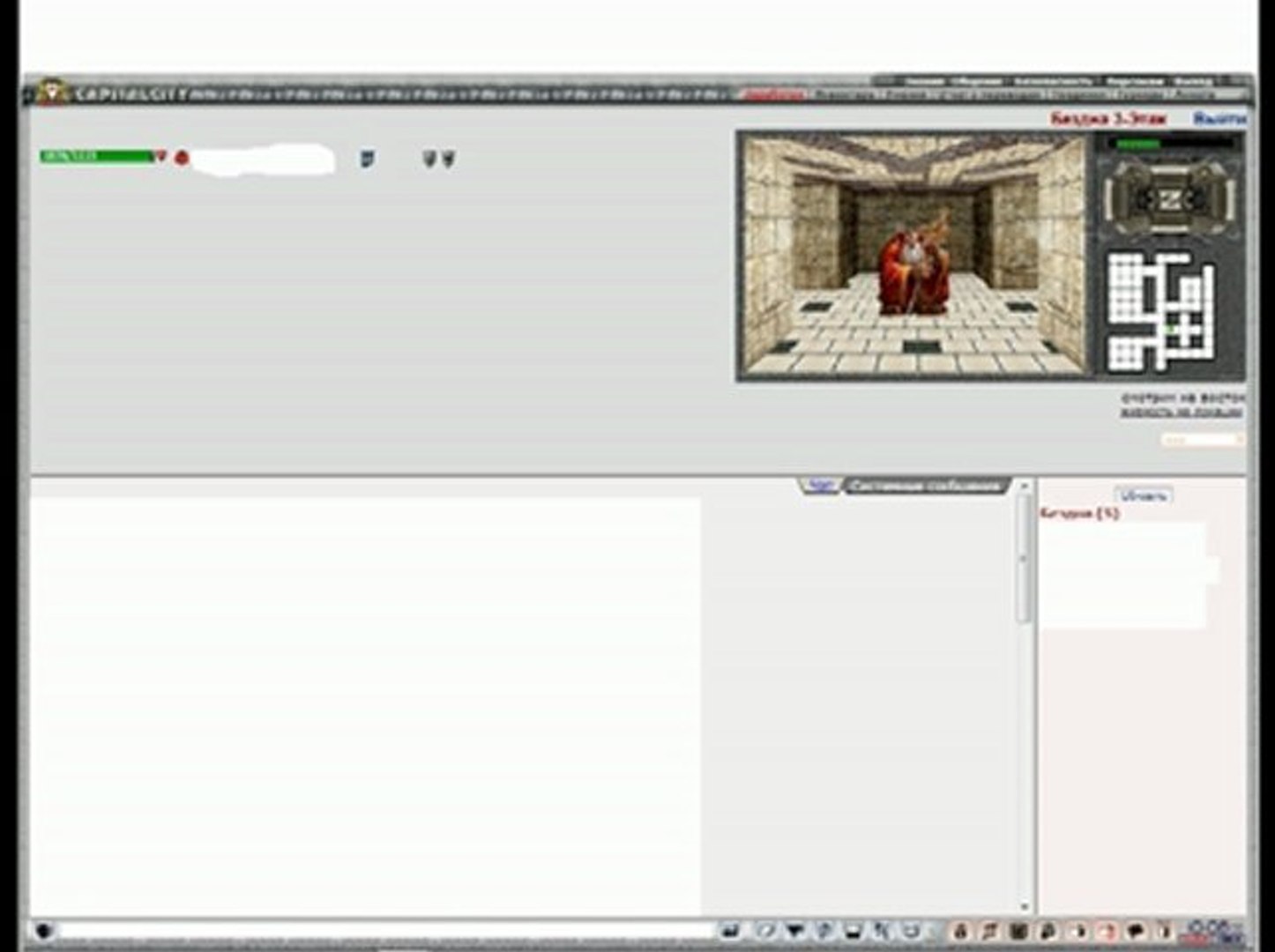Click the dark square icon in bottom toolbar
This screenshot has width=1275, height=952.
[x=1018, y=932]
